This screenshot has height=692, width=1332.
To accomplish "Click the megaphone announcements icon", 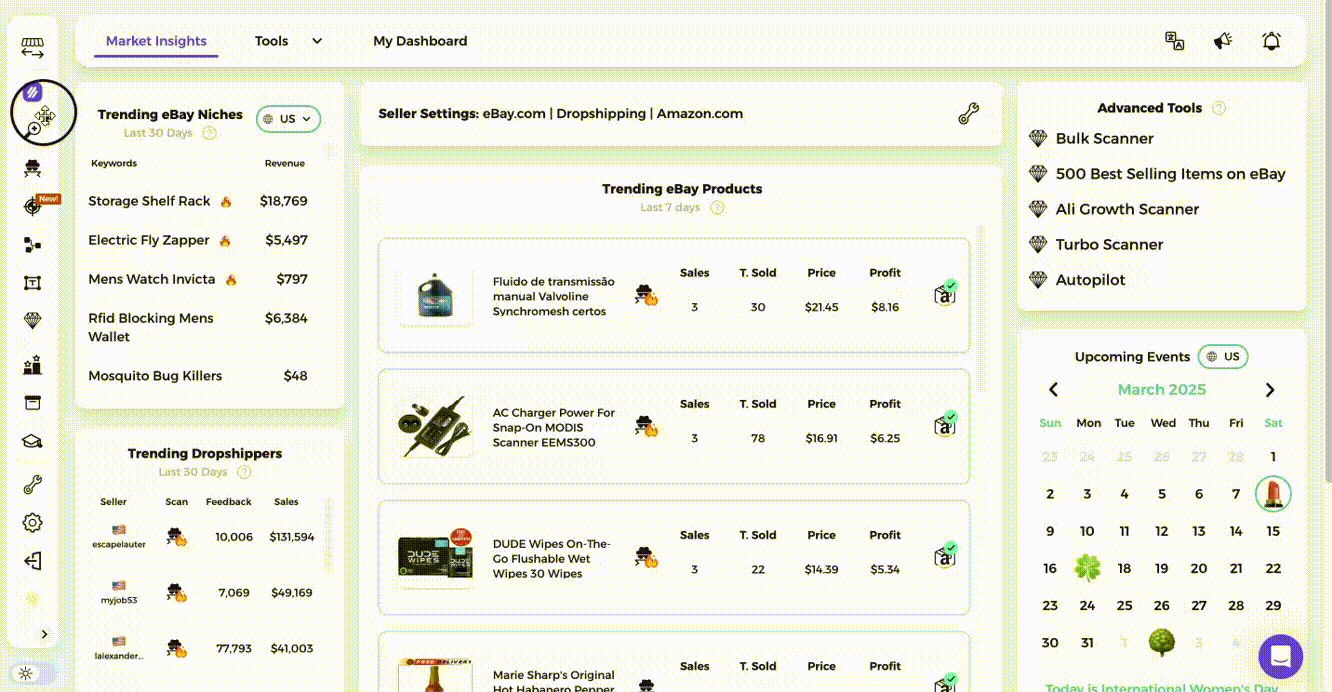I will pyautogui.click(x=1222, y=41).
